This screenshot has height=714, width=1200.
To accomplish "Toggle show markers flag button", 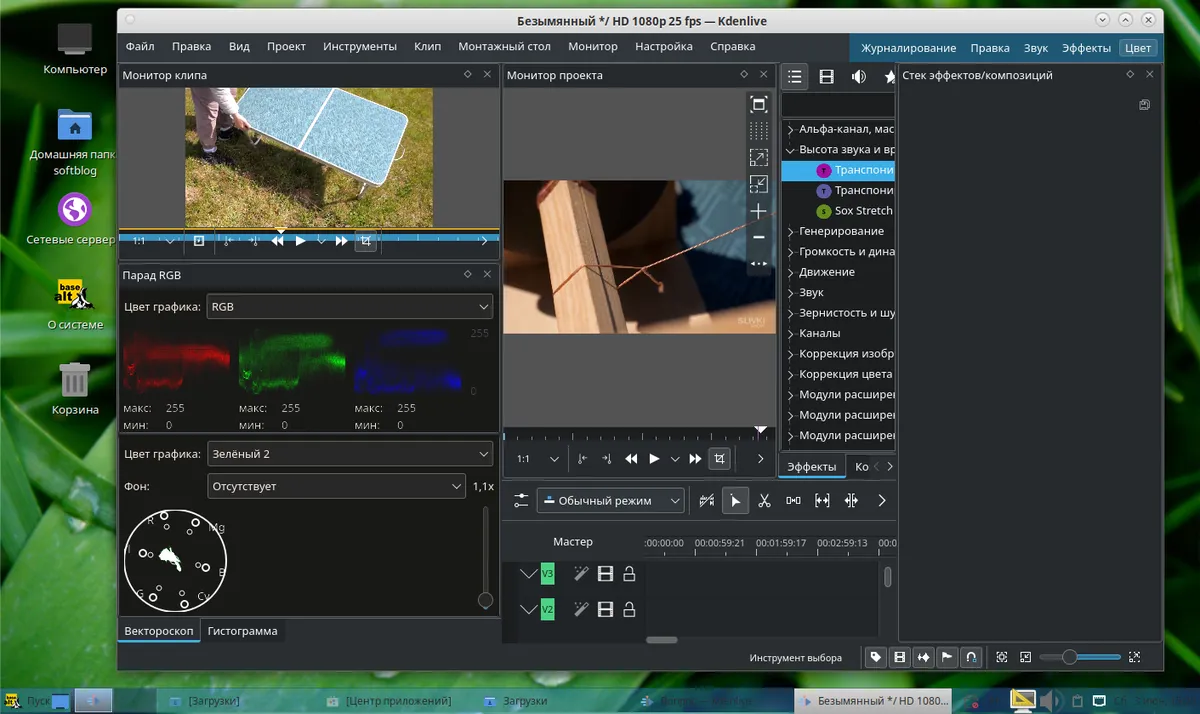I will [947, 657].
